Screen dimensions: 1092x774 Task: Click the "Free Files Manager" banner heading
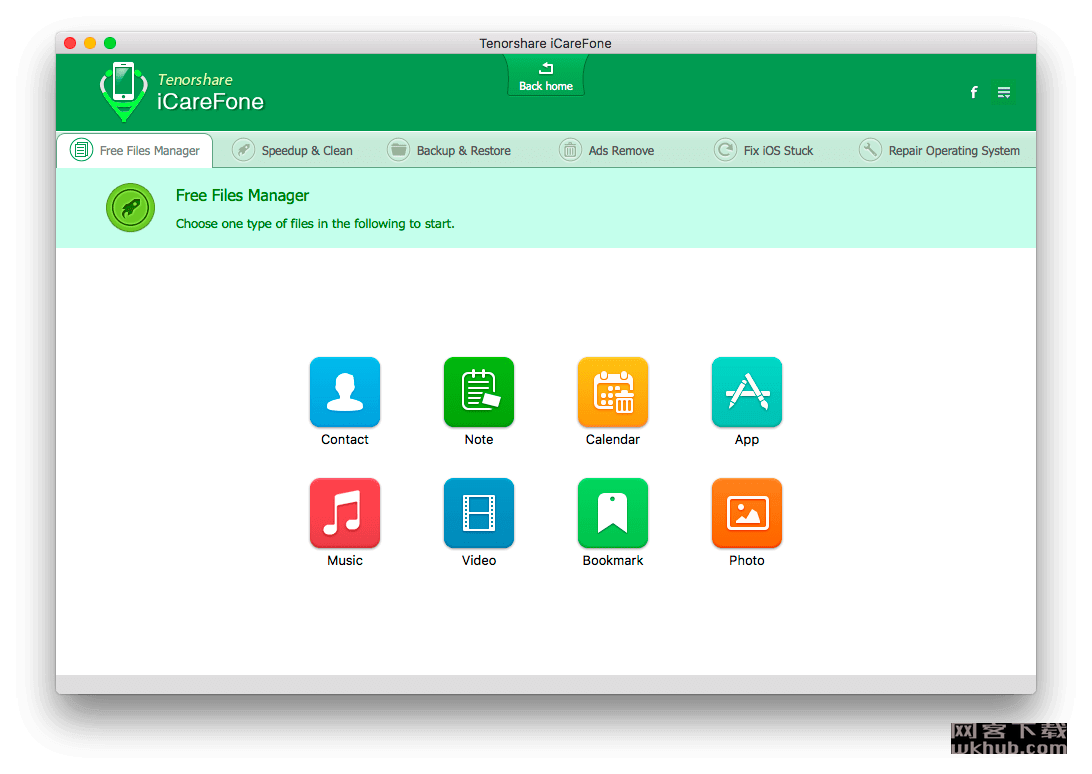(242, 196)
